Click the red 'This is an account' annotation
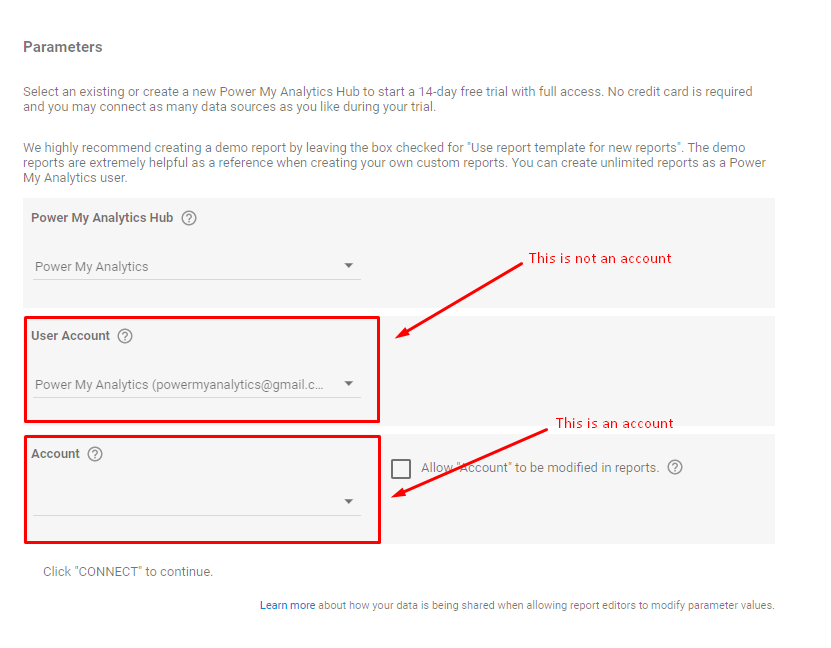Image resolution: width=831 pixels, height=648 pixels. tap(614, 423)
